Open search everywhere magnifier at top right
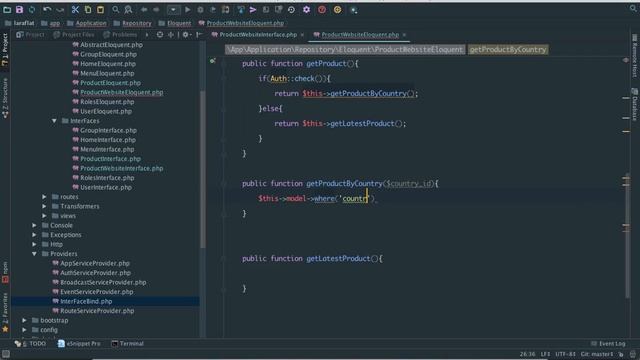This screenshot has height=360, width=640. tap(633, 8)
